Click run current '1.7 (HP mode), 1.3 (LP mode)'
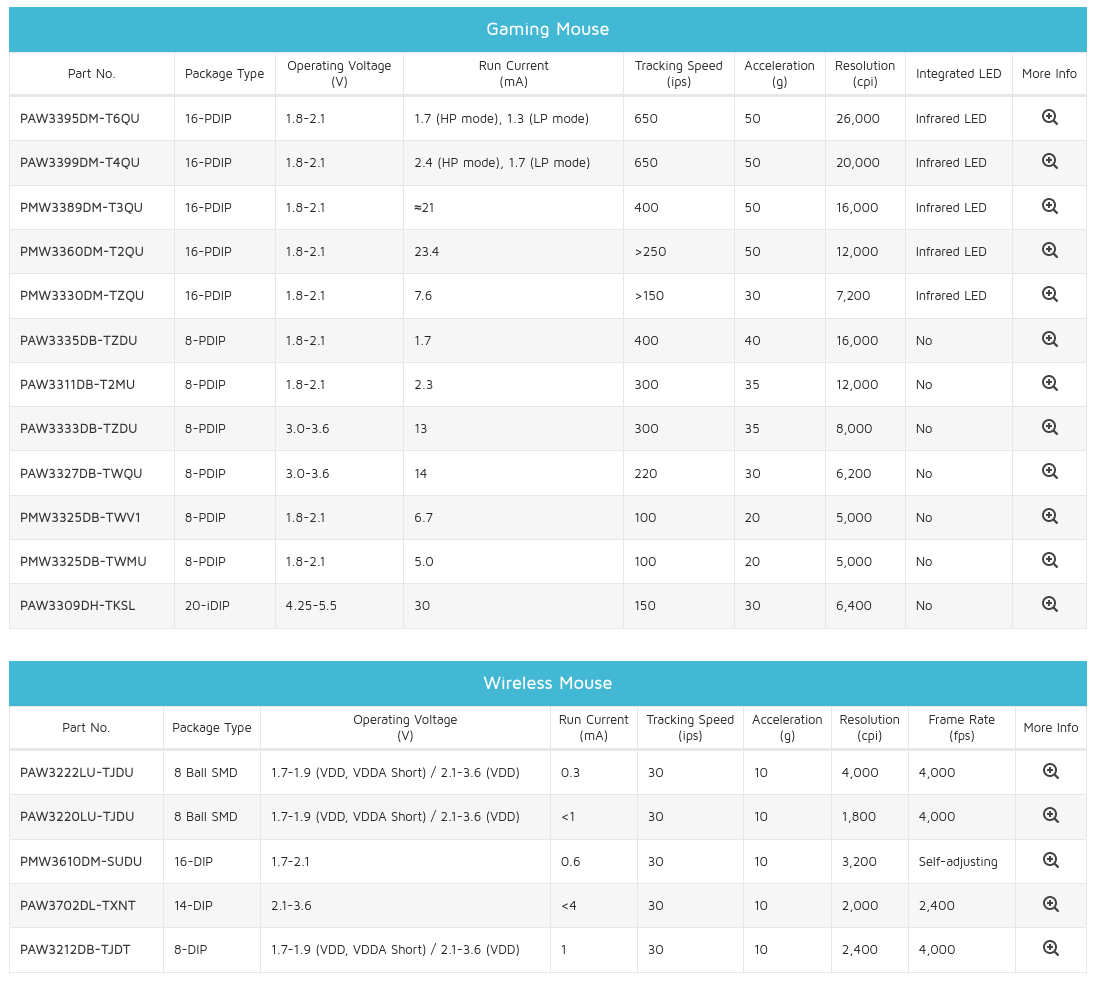This screenshot has height=992, width=1108. [501, 119]
